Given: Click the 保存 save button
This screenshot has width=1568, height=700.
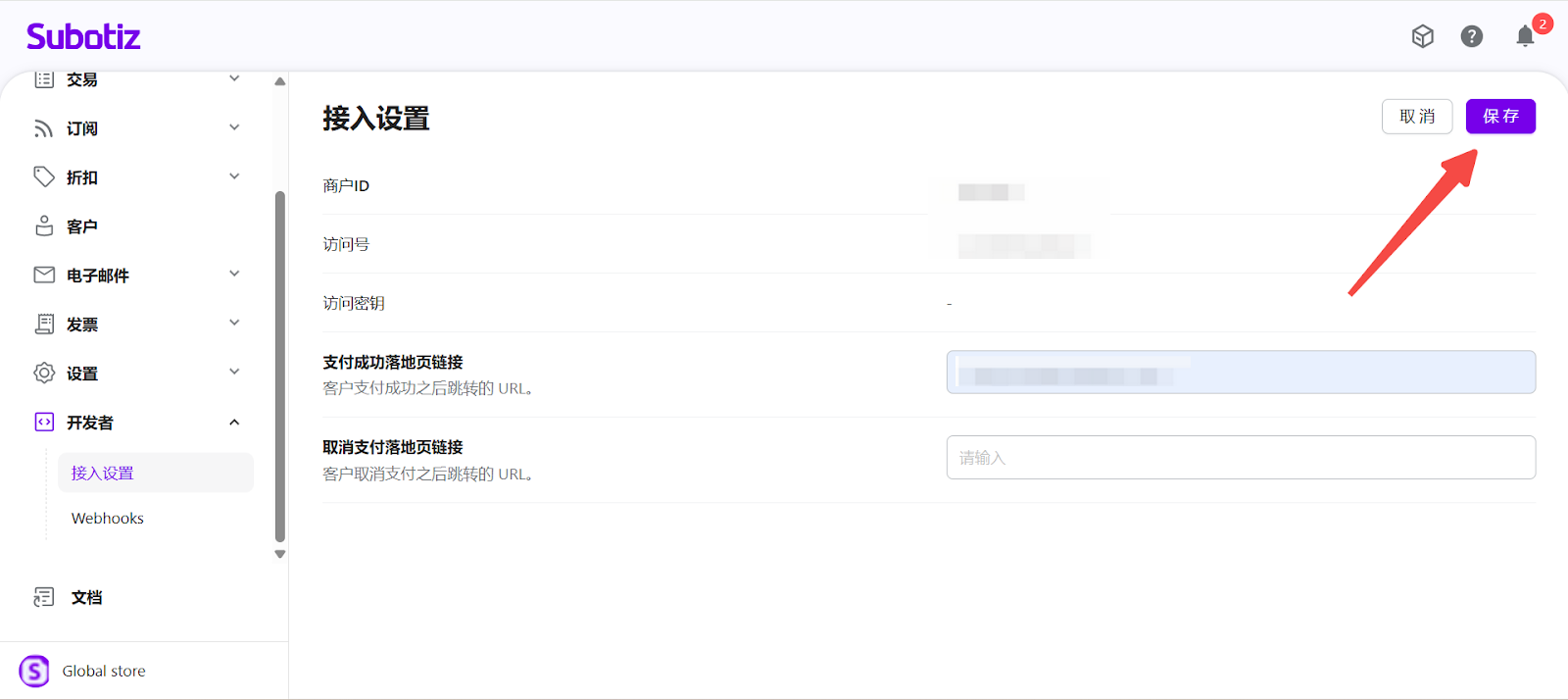Looking at the screenshot, I should [1499, 117].
